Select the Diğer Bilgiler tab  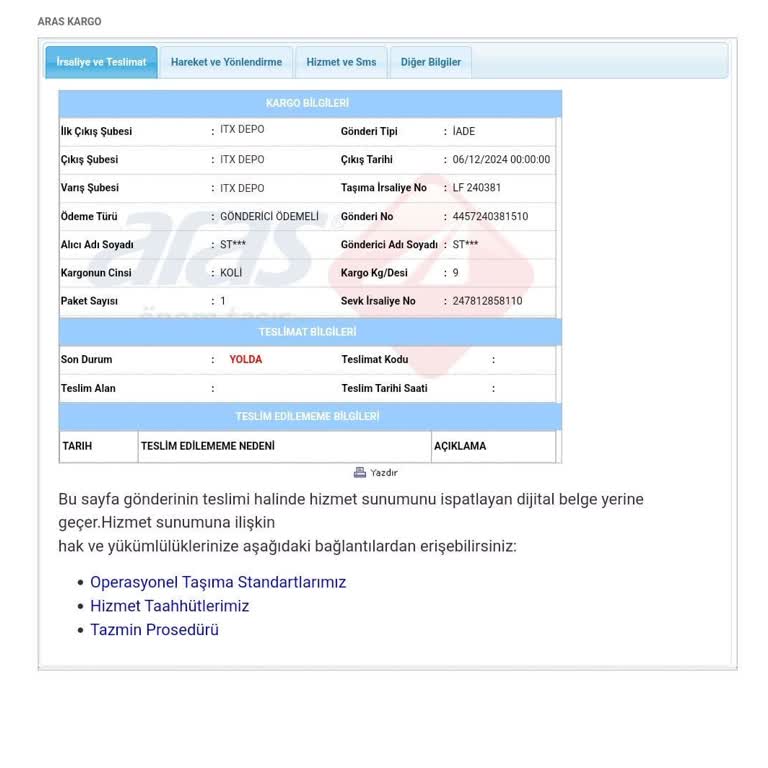(x=431, y=62)
